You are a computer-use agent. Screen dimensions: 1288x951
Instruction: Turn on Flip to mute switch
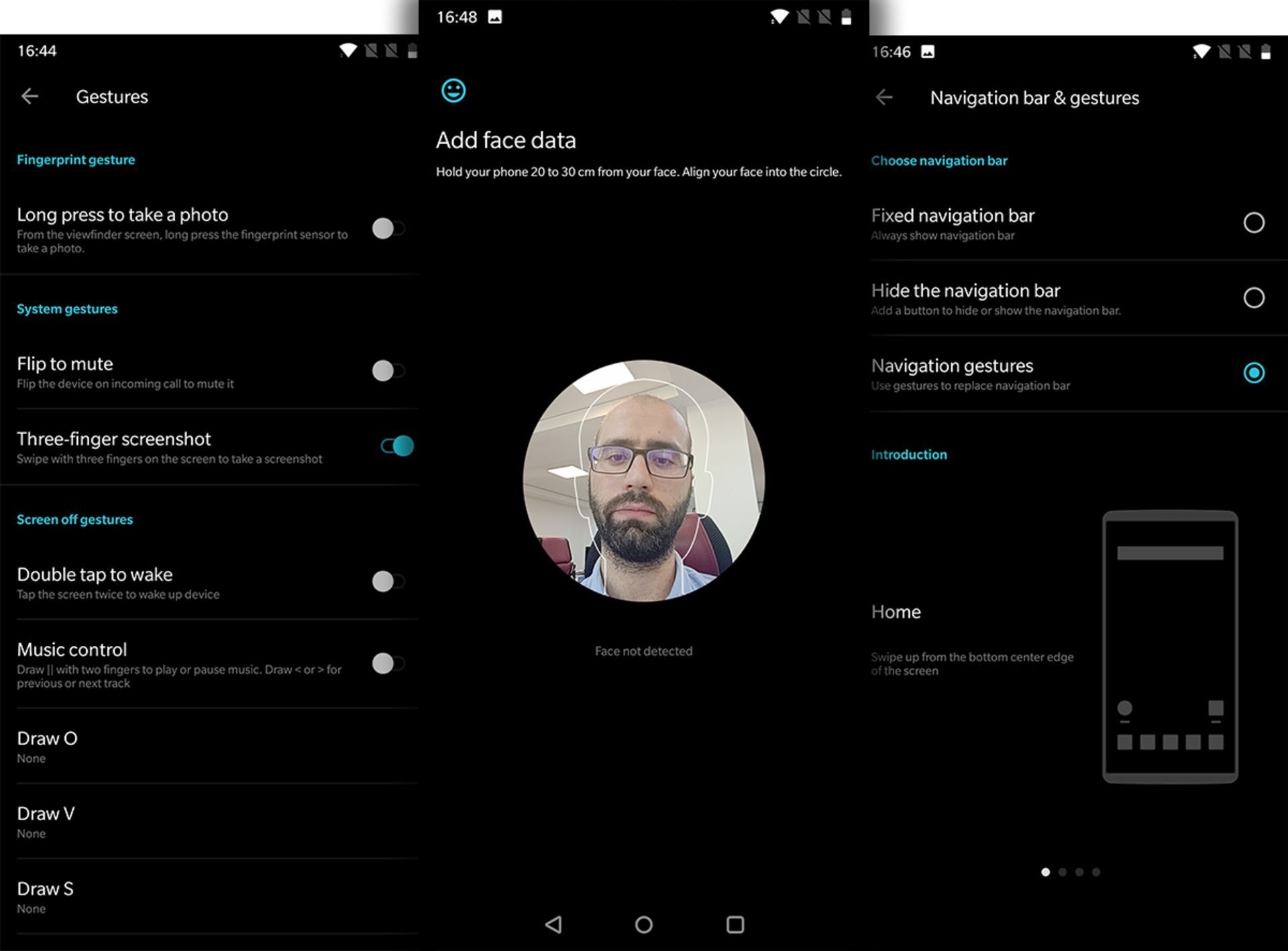[x=388, y=371]
